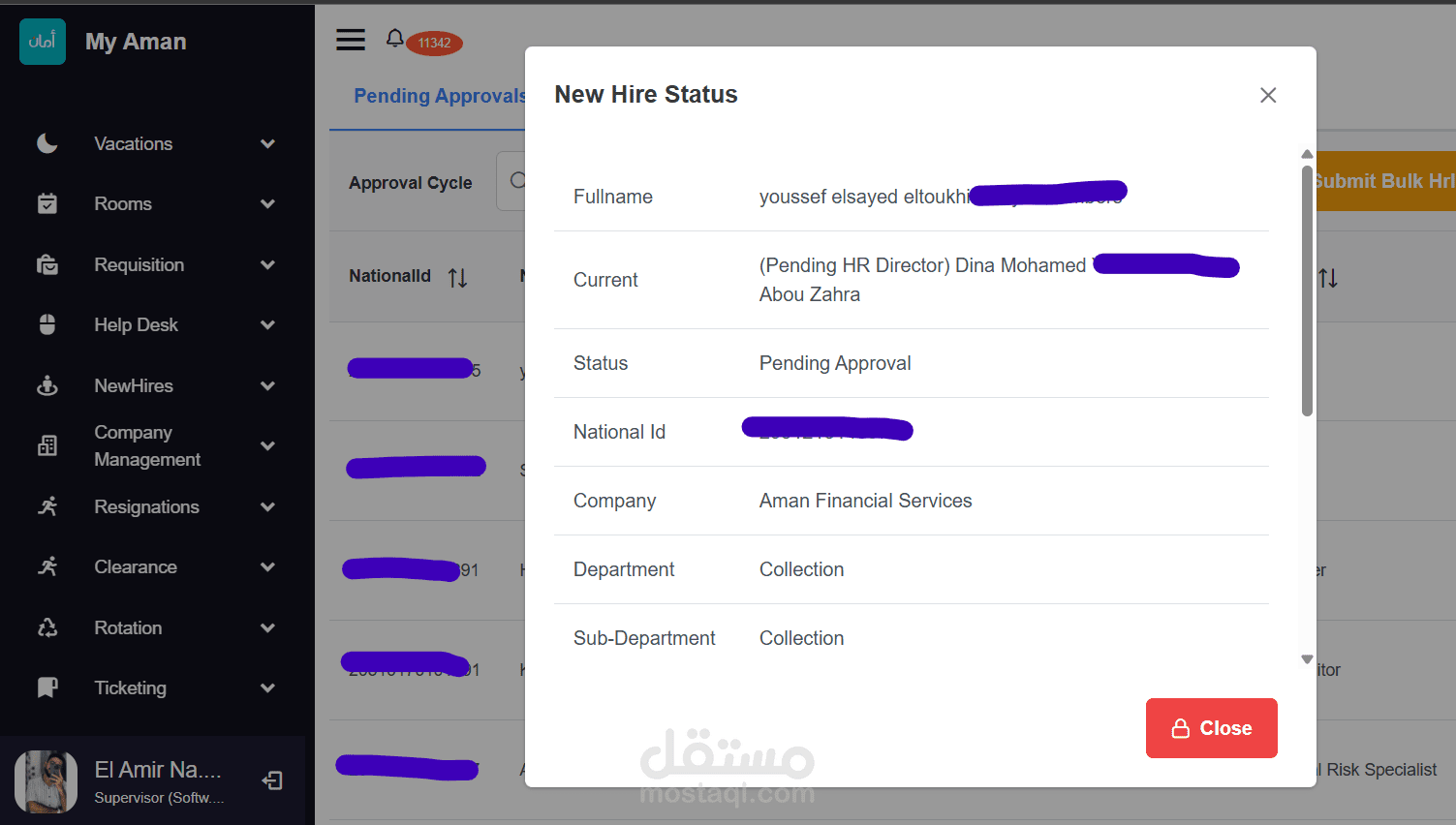Click the My Aman logo icon
Viewport: 1456px width, 825px height.
[43, 42]
